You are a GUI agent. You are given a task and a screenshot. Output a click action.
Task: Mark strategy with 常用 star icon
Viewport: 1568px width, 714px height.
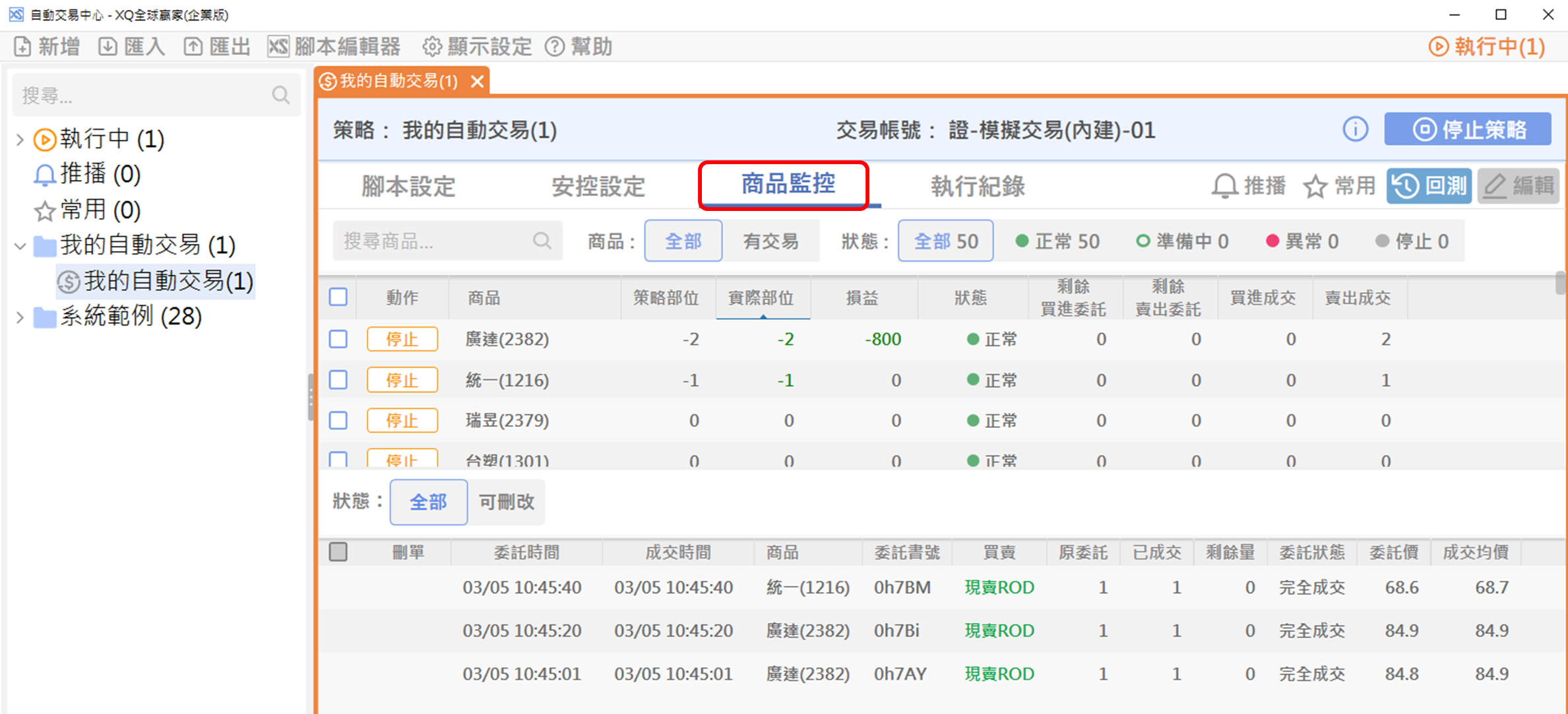click(x=1315, y=187)
